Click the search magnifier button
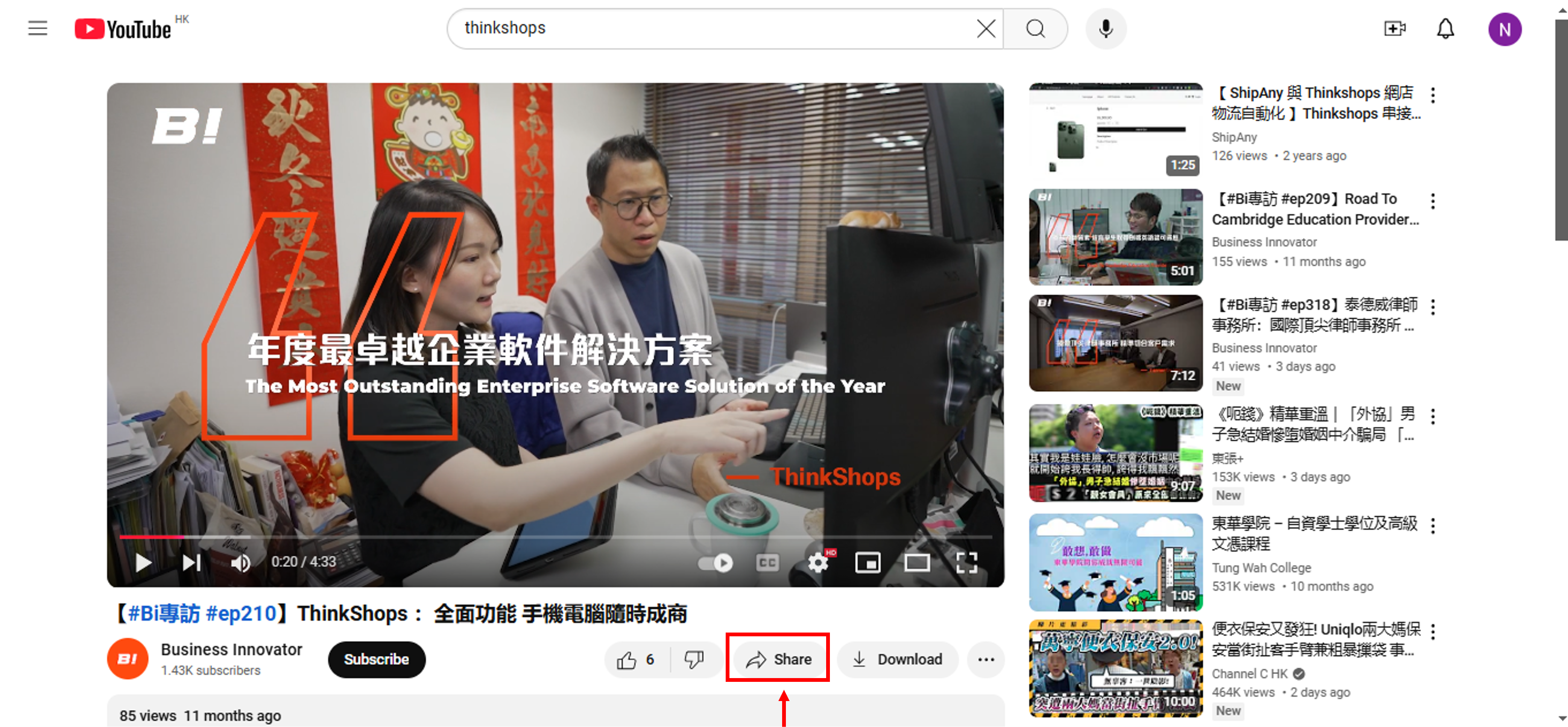The width and height of the screenshot is (1568, 727). (1035, 29)
